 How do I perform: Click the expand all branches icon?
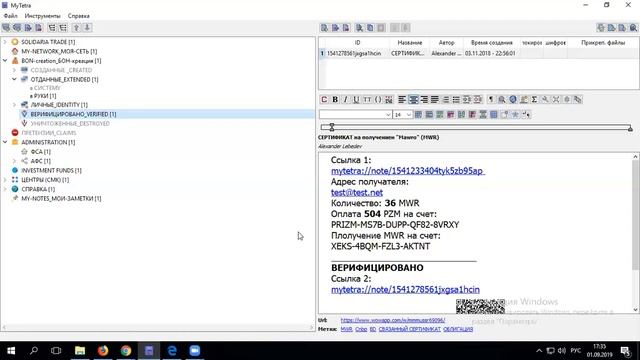click(52, 28)
